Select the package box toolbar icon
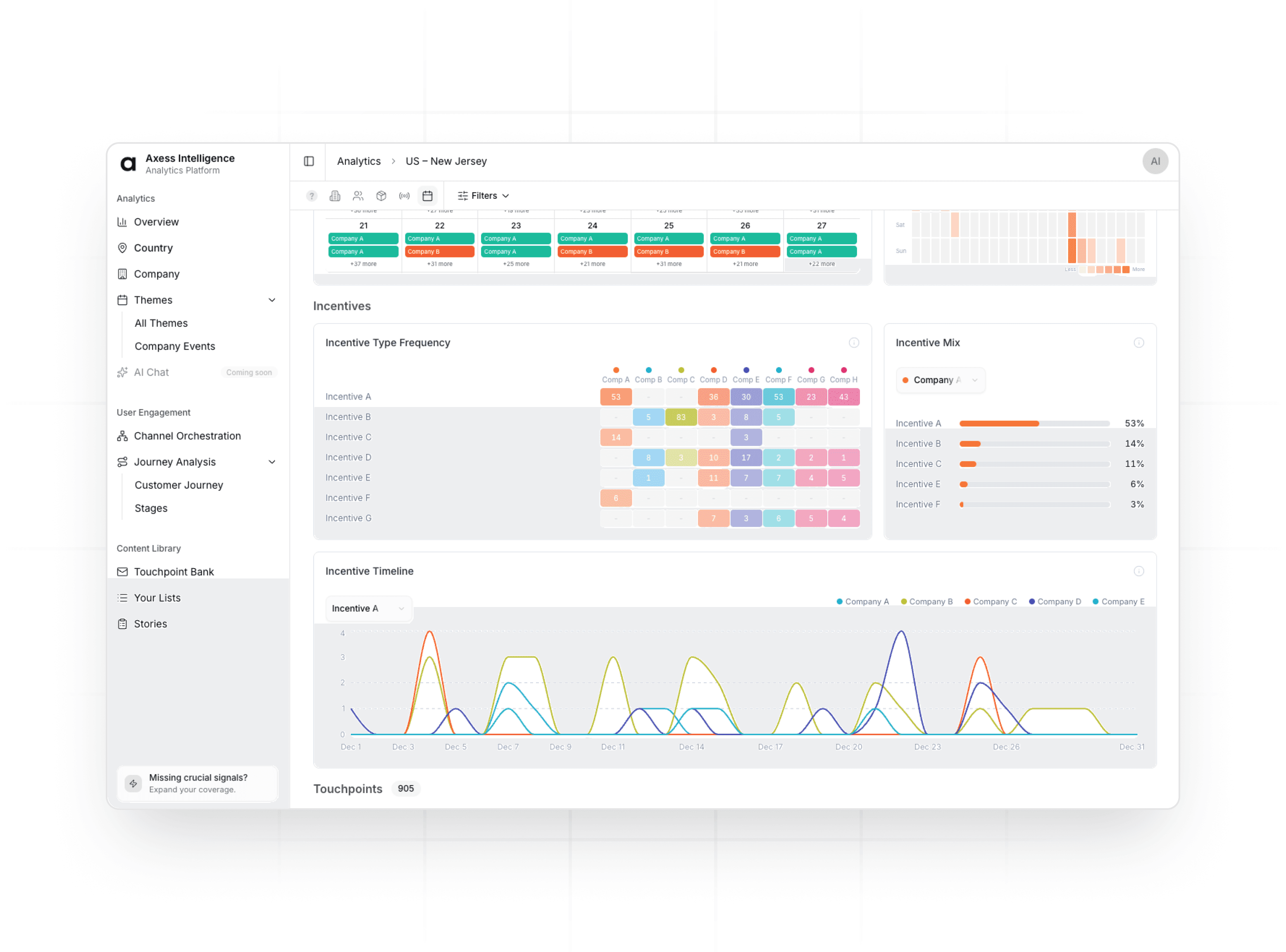 (381, 196)
